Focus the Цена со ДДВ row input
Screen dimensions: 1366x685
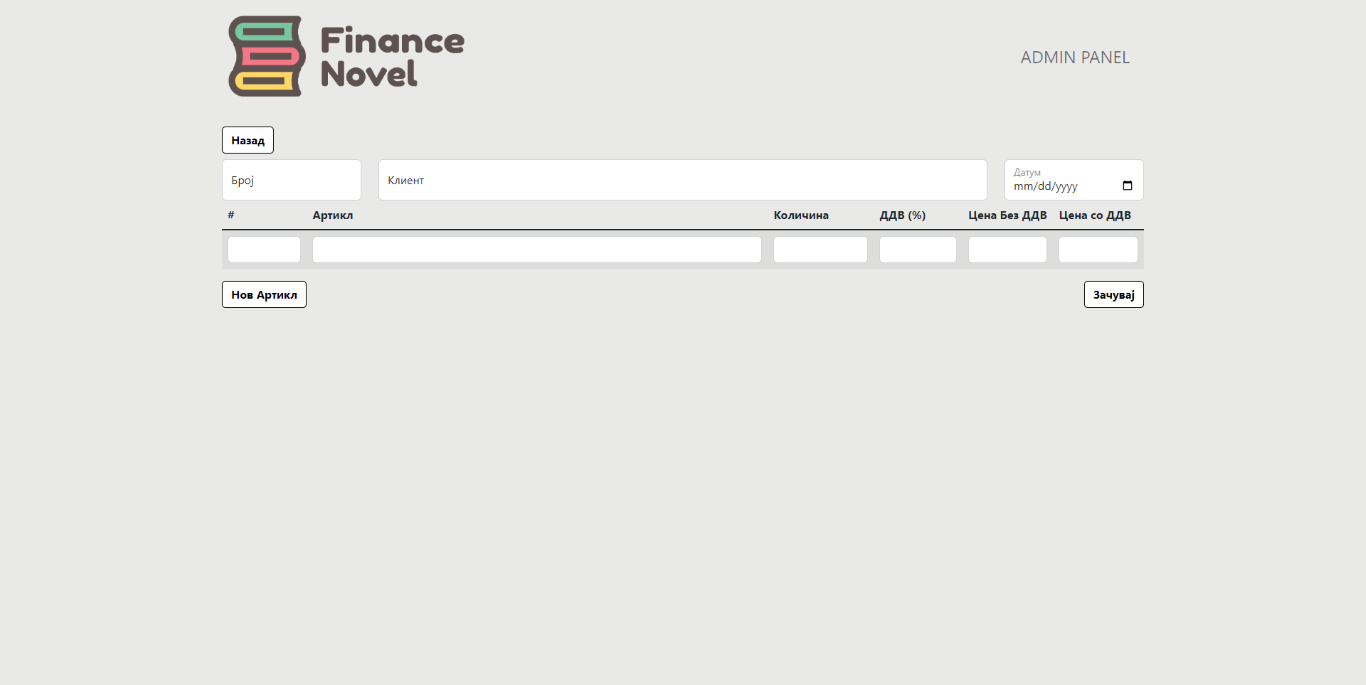(1098, 250)
